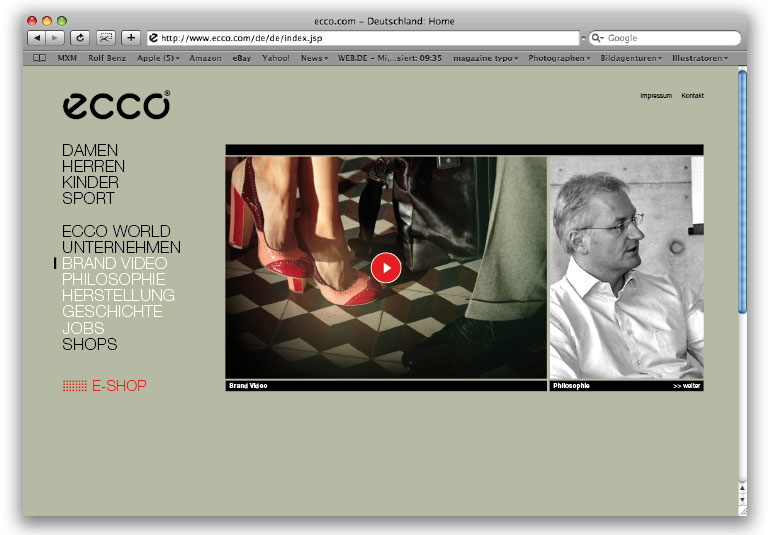Image resolution: width=770 pixels, height=535 pixels.
Task: Click the Brand Video caption label
Action: 248,386
